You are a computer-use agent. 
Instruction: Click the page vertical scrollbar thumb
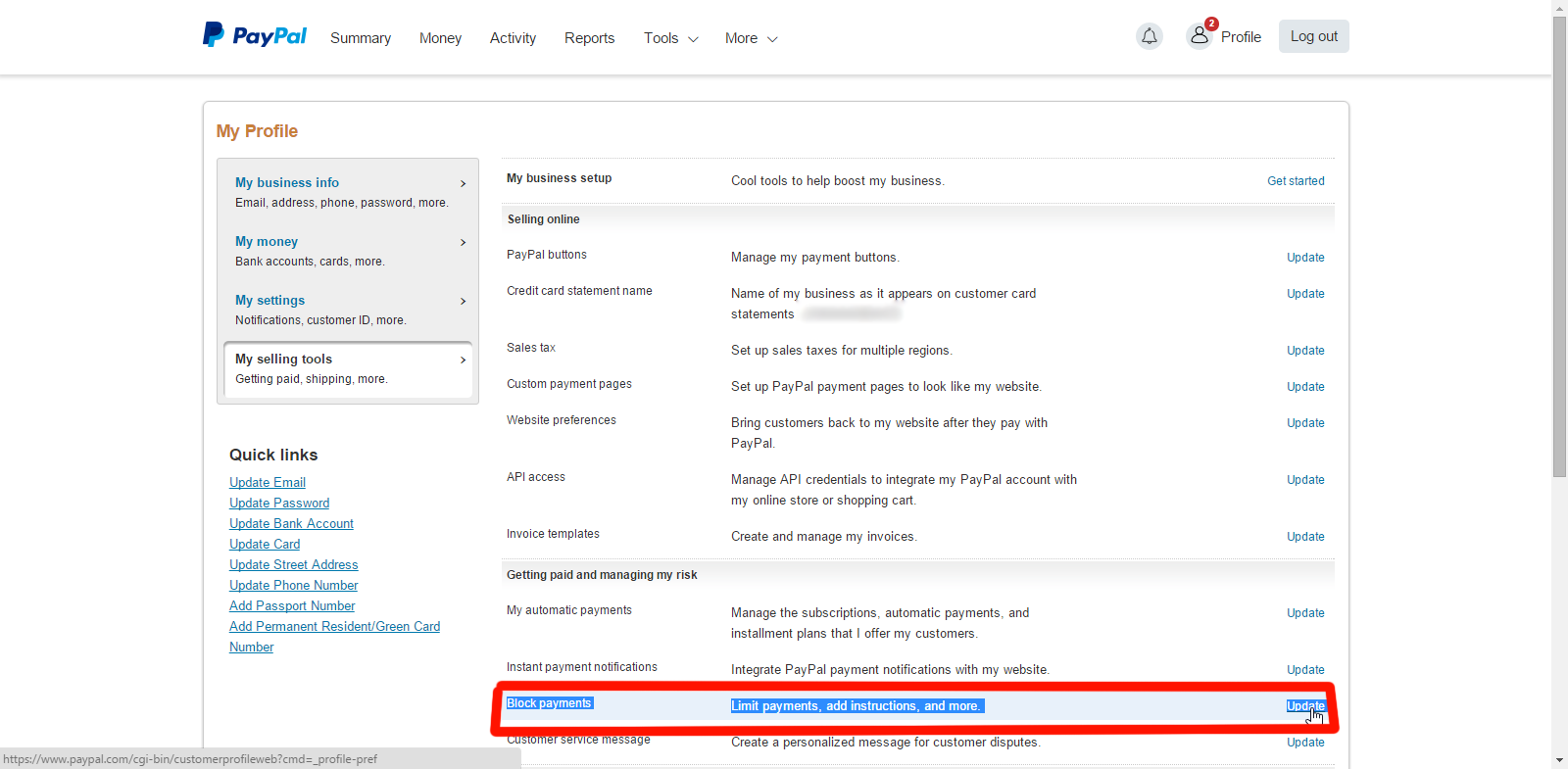coord(1559,245)
